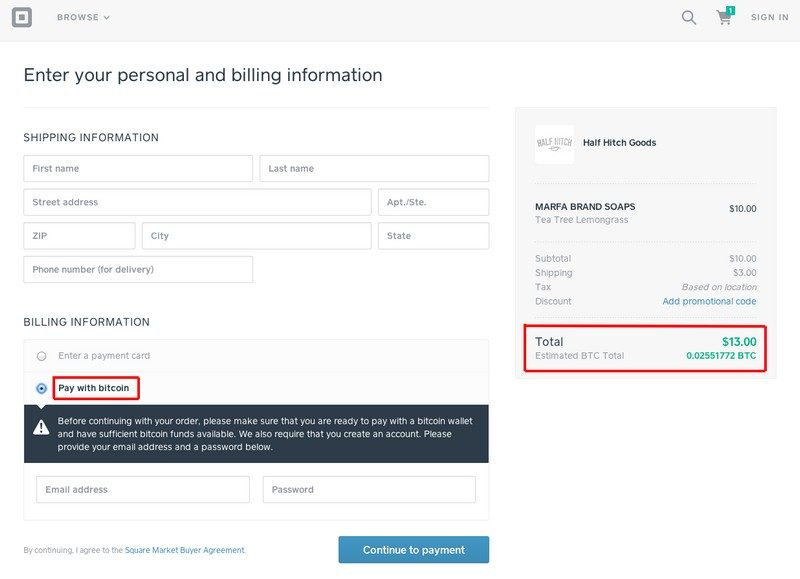Image resolution: width=800 pixels, height=579 pixels.
Task: Click Sign In in the header
Action: 769,17
